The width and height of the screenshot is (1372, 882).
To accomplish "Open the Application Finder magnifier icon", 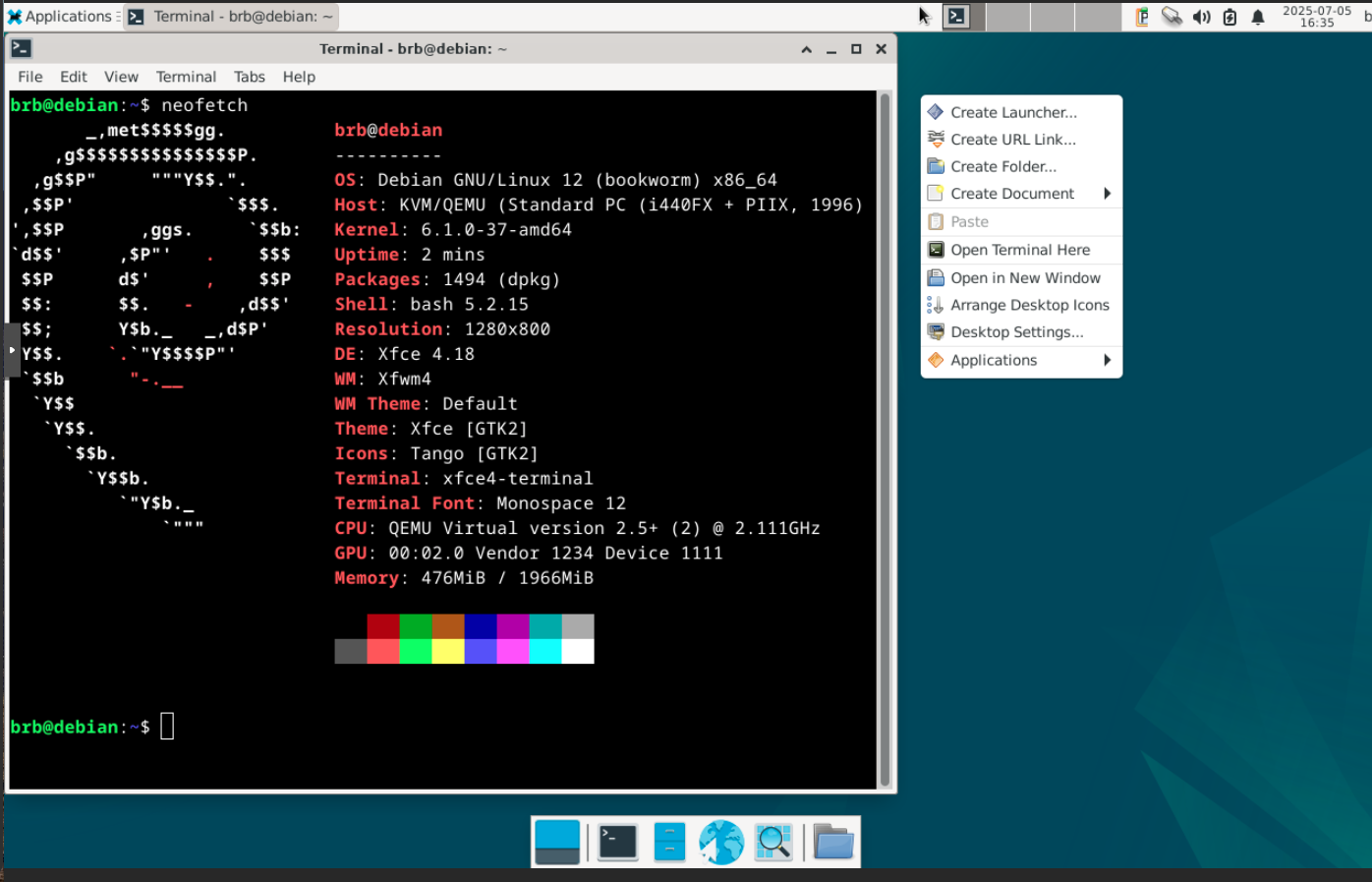I will click(x=773, y=842).
